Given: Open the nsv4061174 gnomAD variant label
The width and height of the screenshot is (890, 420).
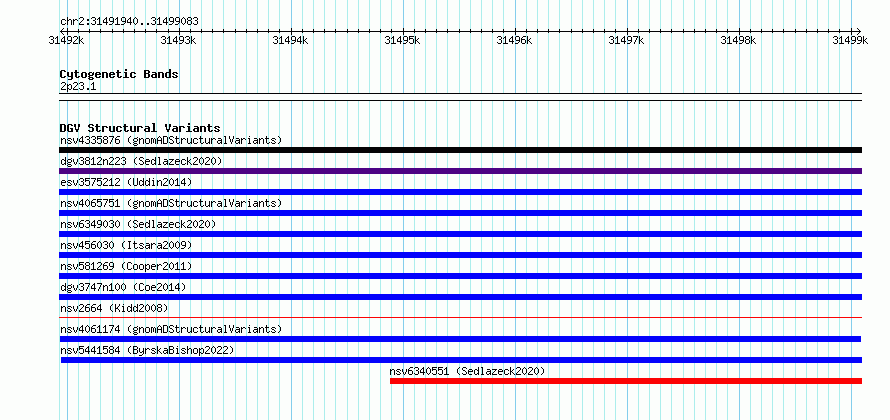Looking at the screenshot, I should [171, 329].
